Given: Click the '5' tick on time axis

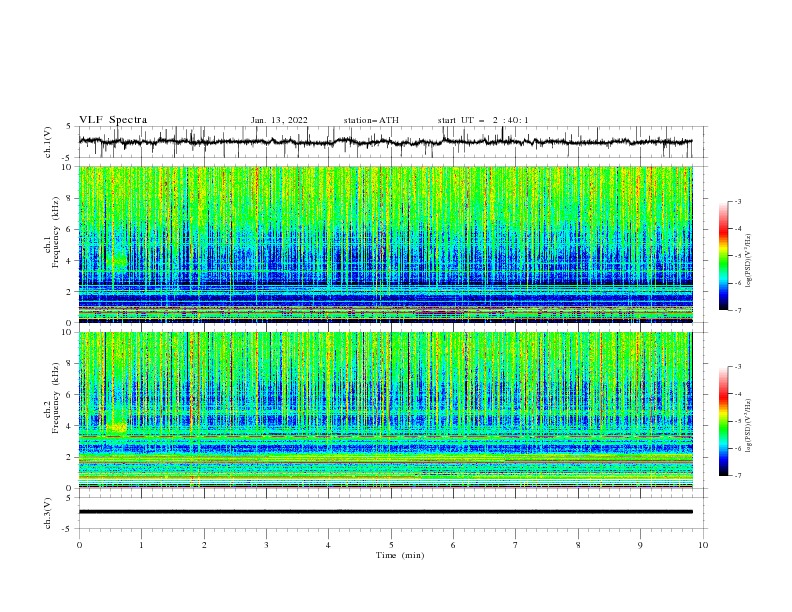Looking at the screenshot, I should pos(391,545).
